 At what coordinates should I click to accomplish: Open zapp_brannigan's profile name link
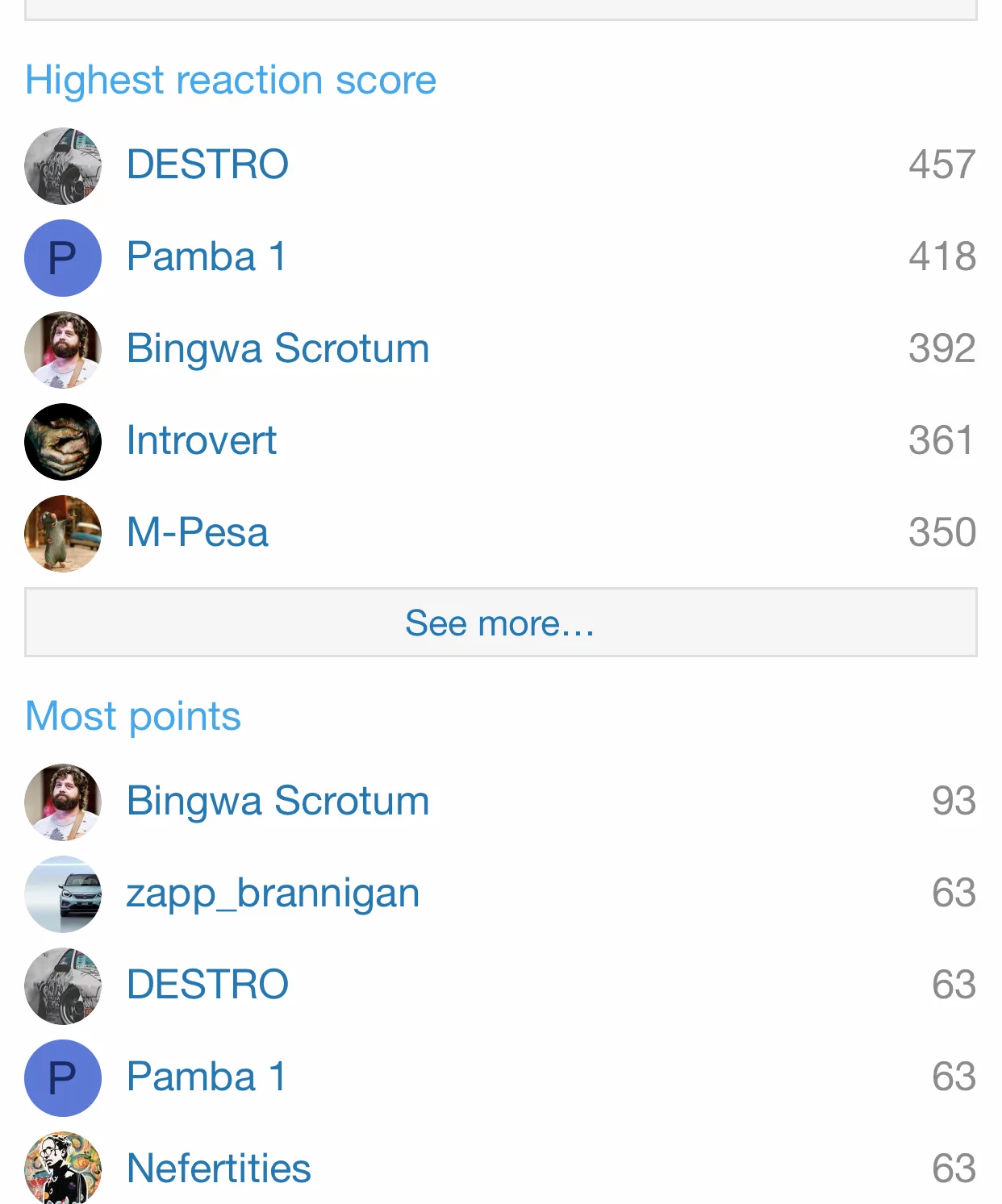click(273, 893)
